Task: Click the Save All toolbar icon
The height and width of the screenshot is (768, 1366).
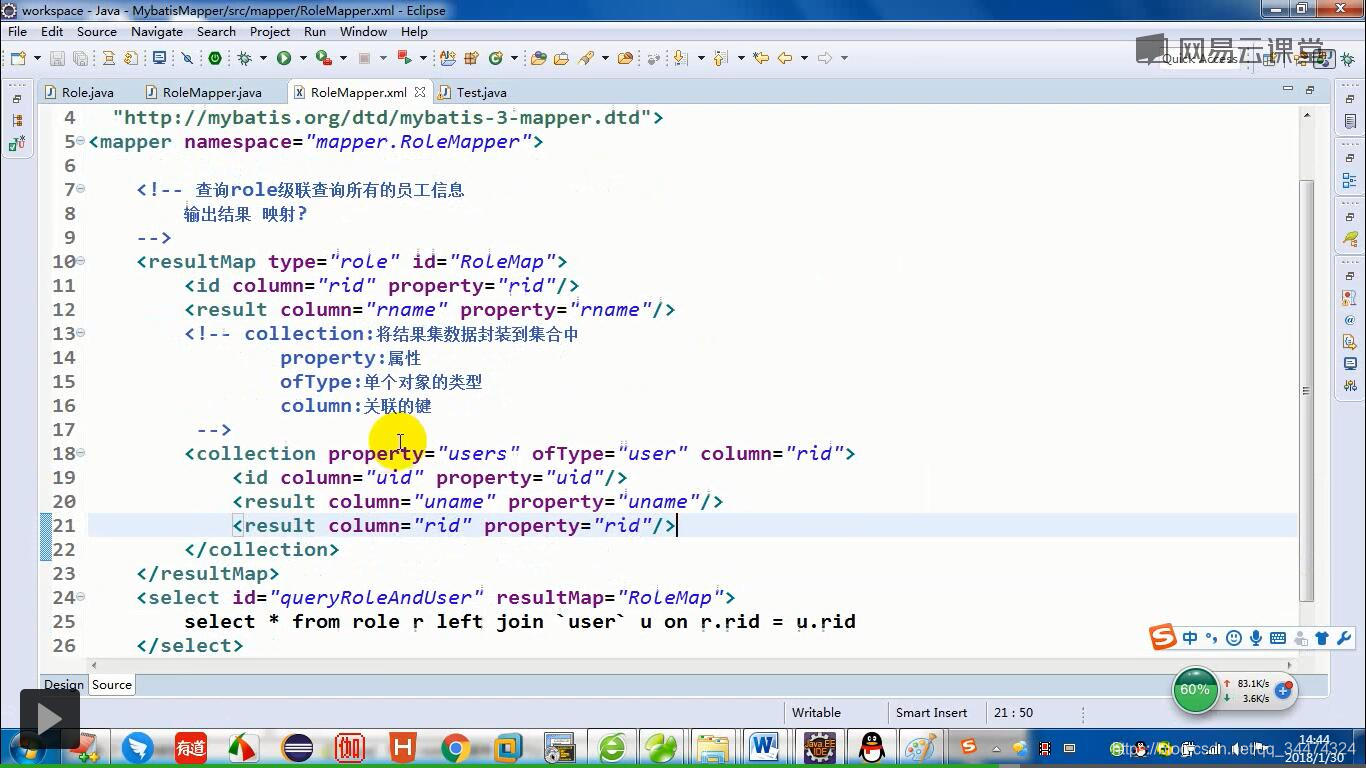Action: click(x=80, y=58)
